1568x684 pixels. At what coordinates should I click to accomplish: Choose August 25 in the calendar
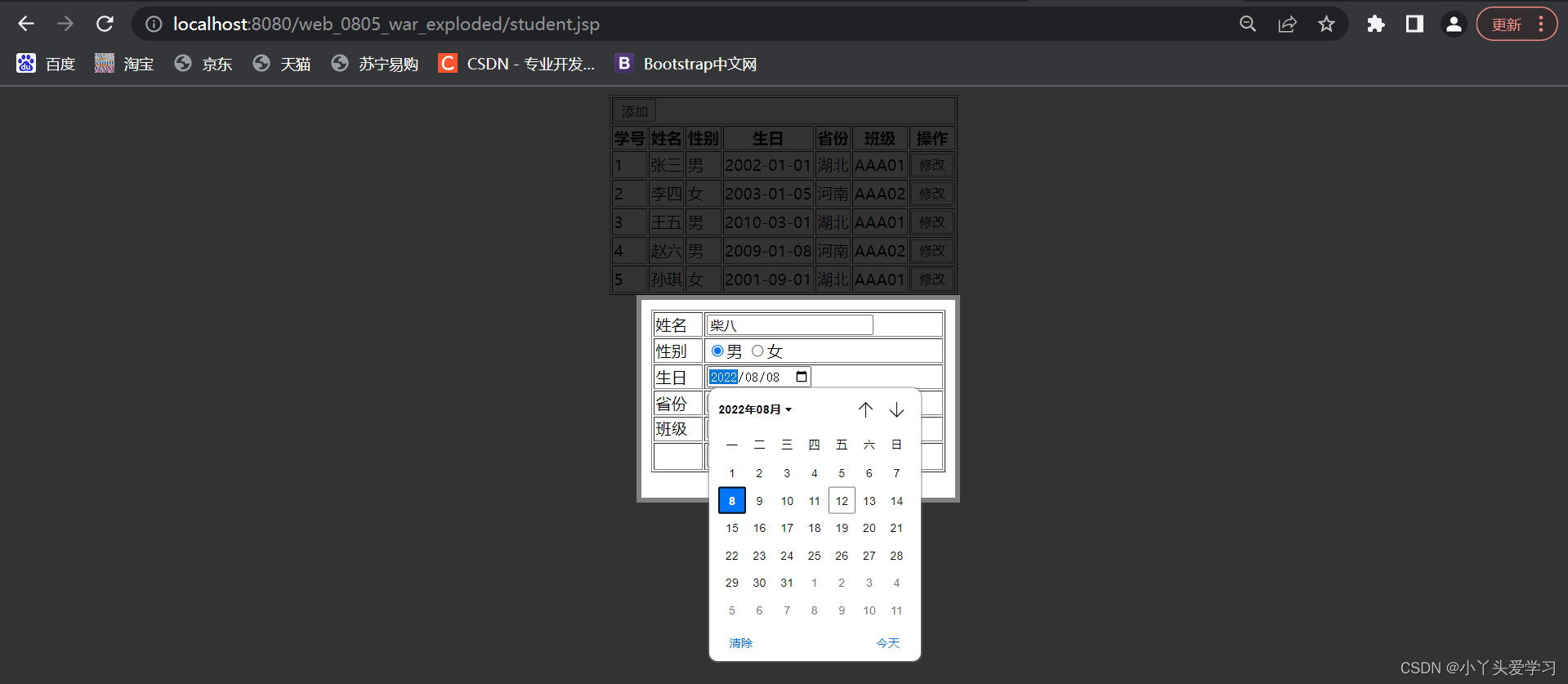(x=815, y=556)
